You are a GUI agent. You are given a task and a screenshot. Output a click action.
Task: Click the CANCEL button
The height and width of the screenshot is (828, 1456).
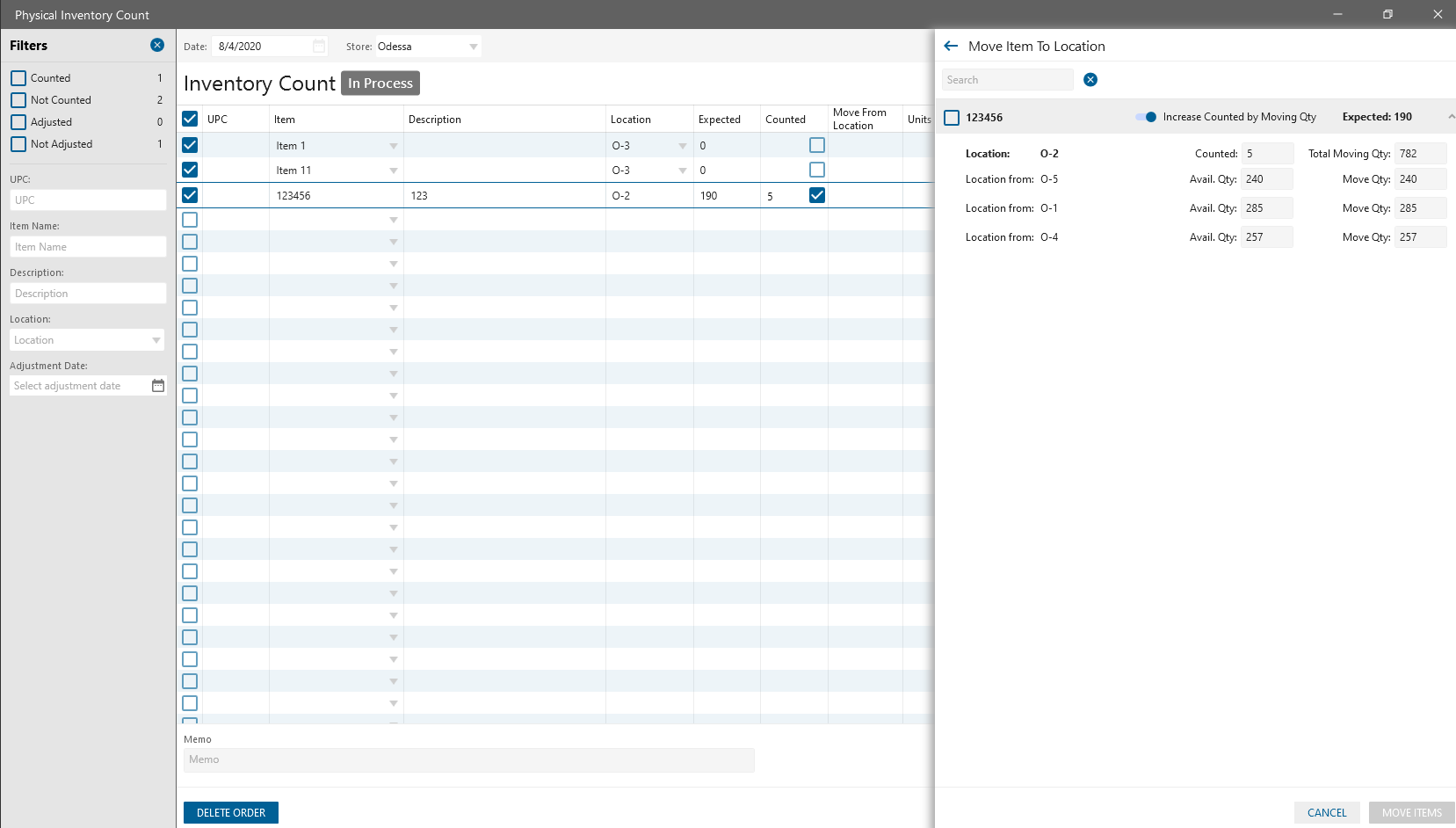pos(1326,813)
